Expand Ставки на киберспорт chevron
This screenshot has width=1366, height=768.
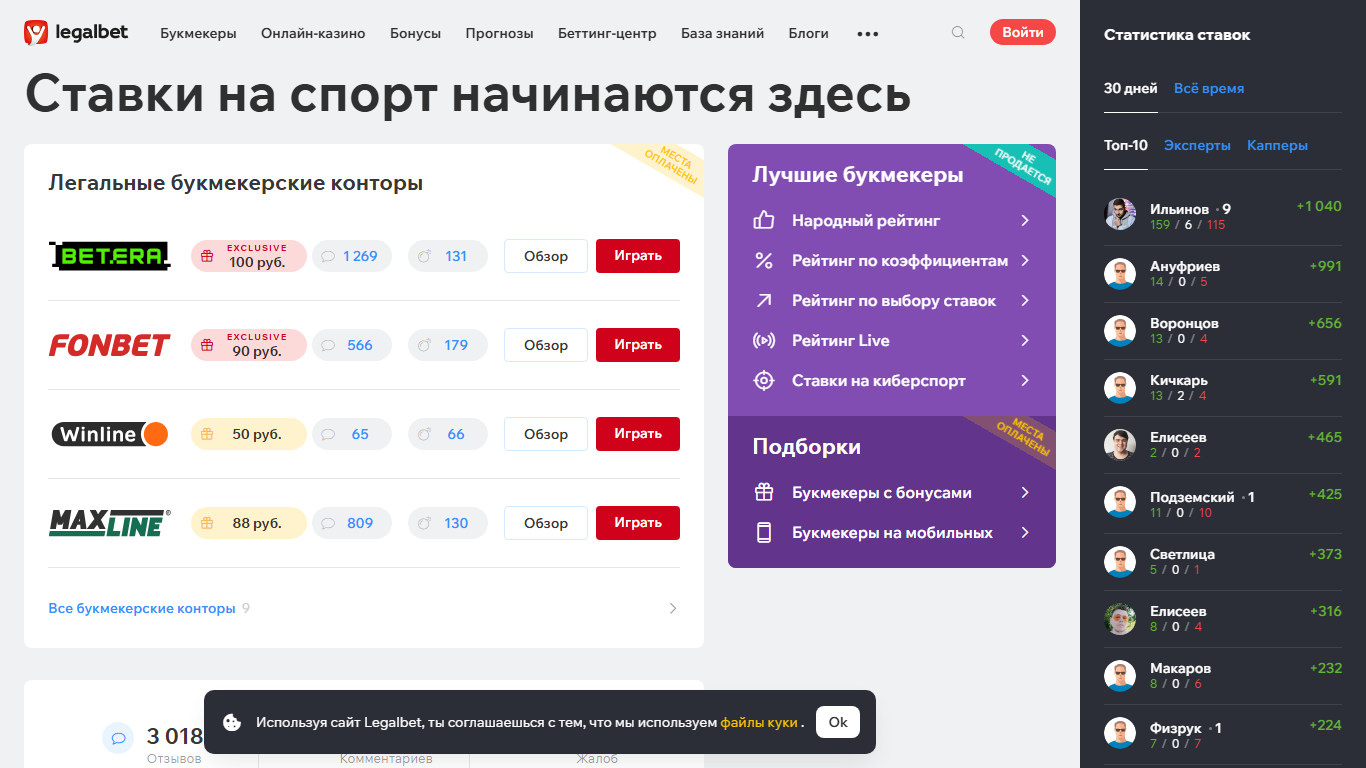1025,380
